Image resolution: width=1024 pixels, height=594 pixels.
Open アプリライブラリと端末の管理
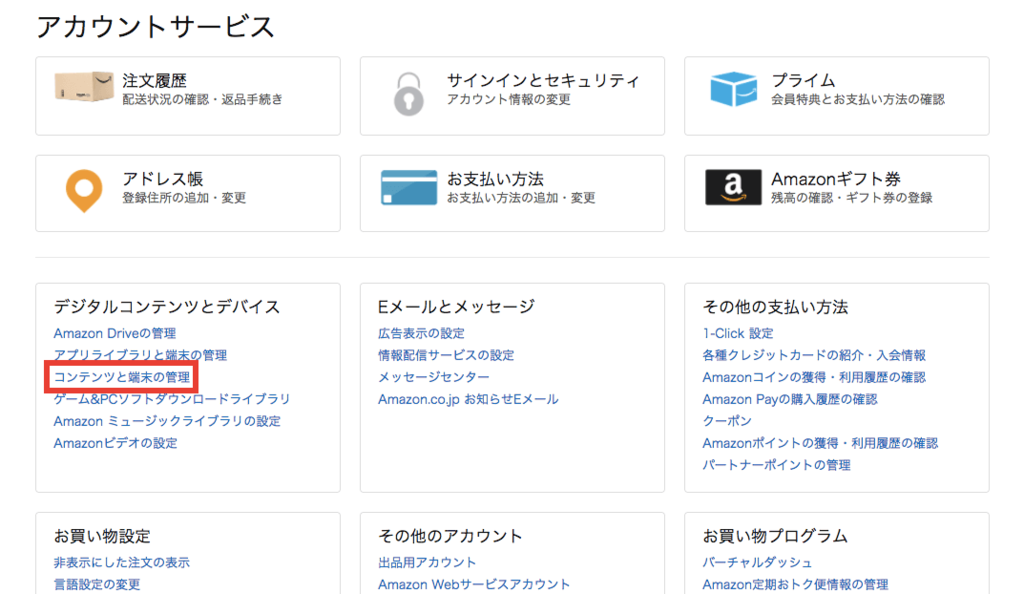point(140,355)
